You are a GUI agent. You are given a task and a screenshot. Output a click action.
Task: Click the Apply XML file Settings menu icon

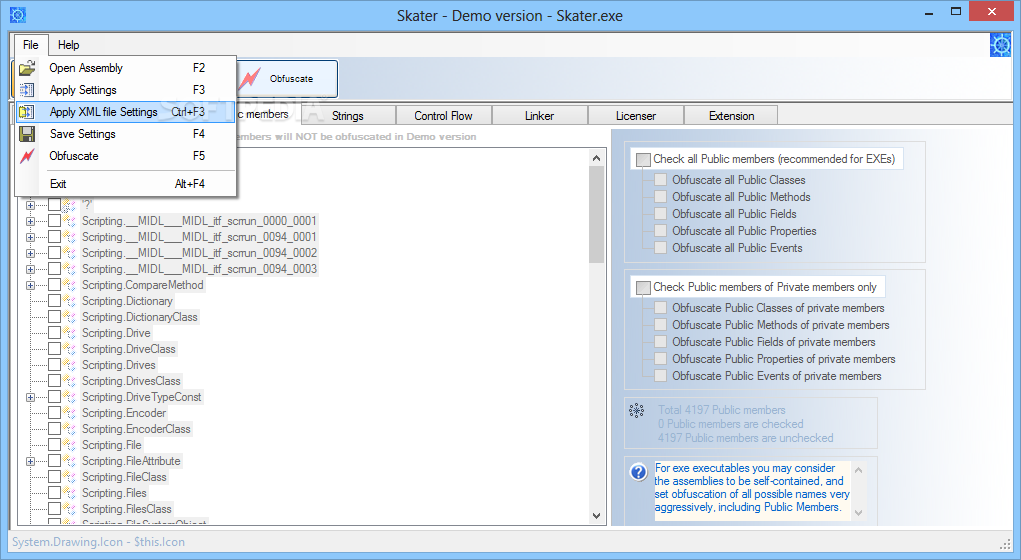27,112
